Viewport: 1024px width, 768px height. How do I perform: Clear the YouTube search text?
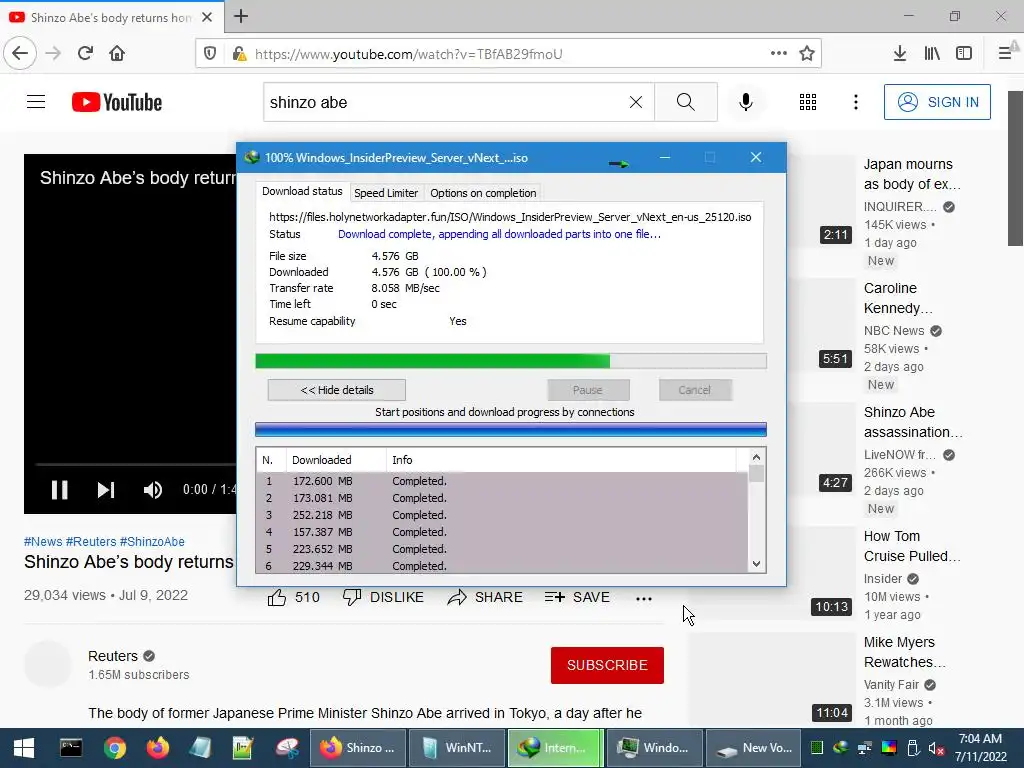click(x=635, y=102)
